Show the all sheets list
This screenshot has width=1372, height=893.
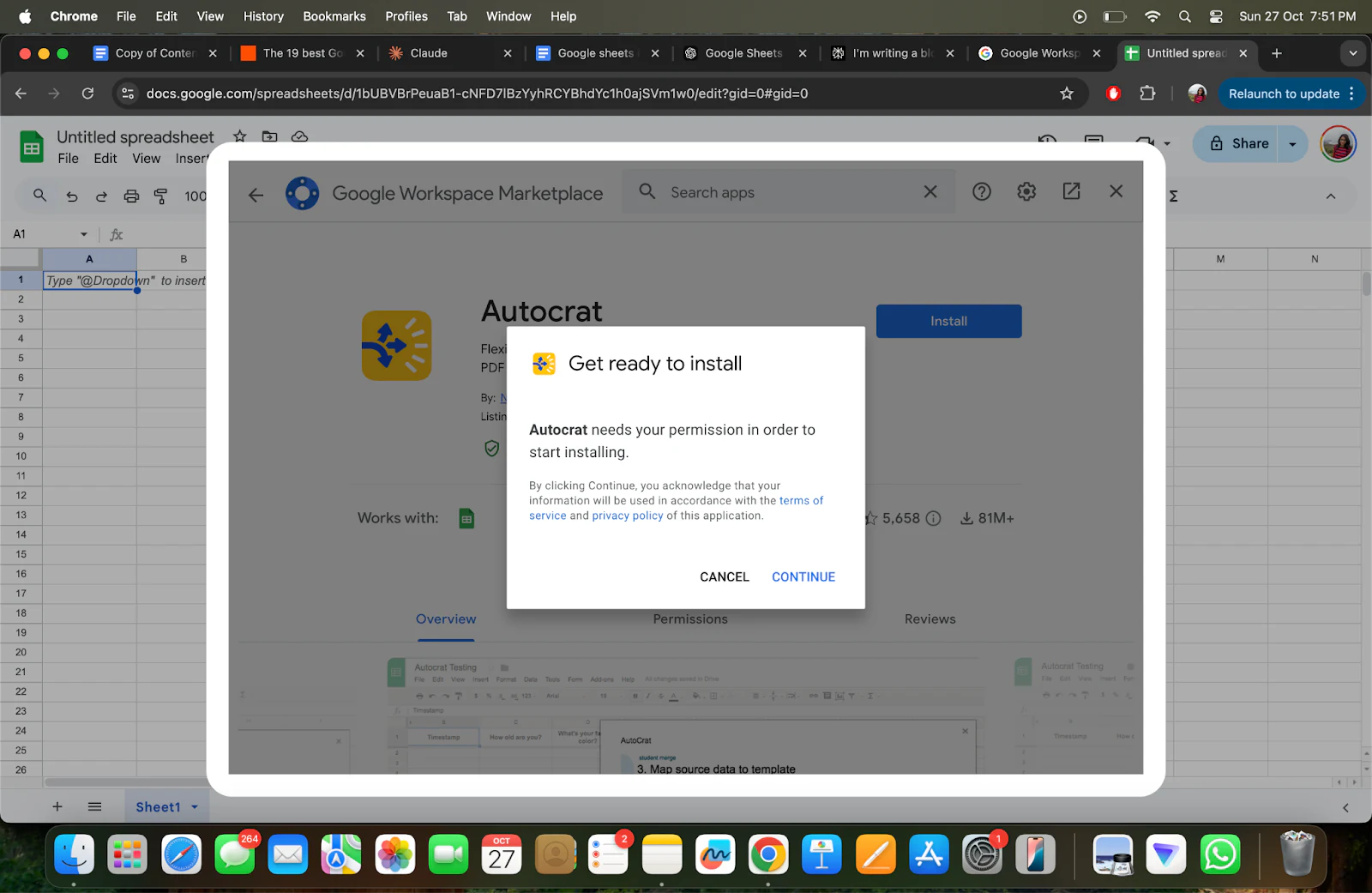coord(94,806)
